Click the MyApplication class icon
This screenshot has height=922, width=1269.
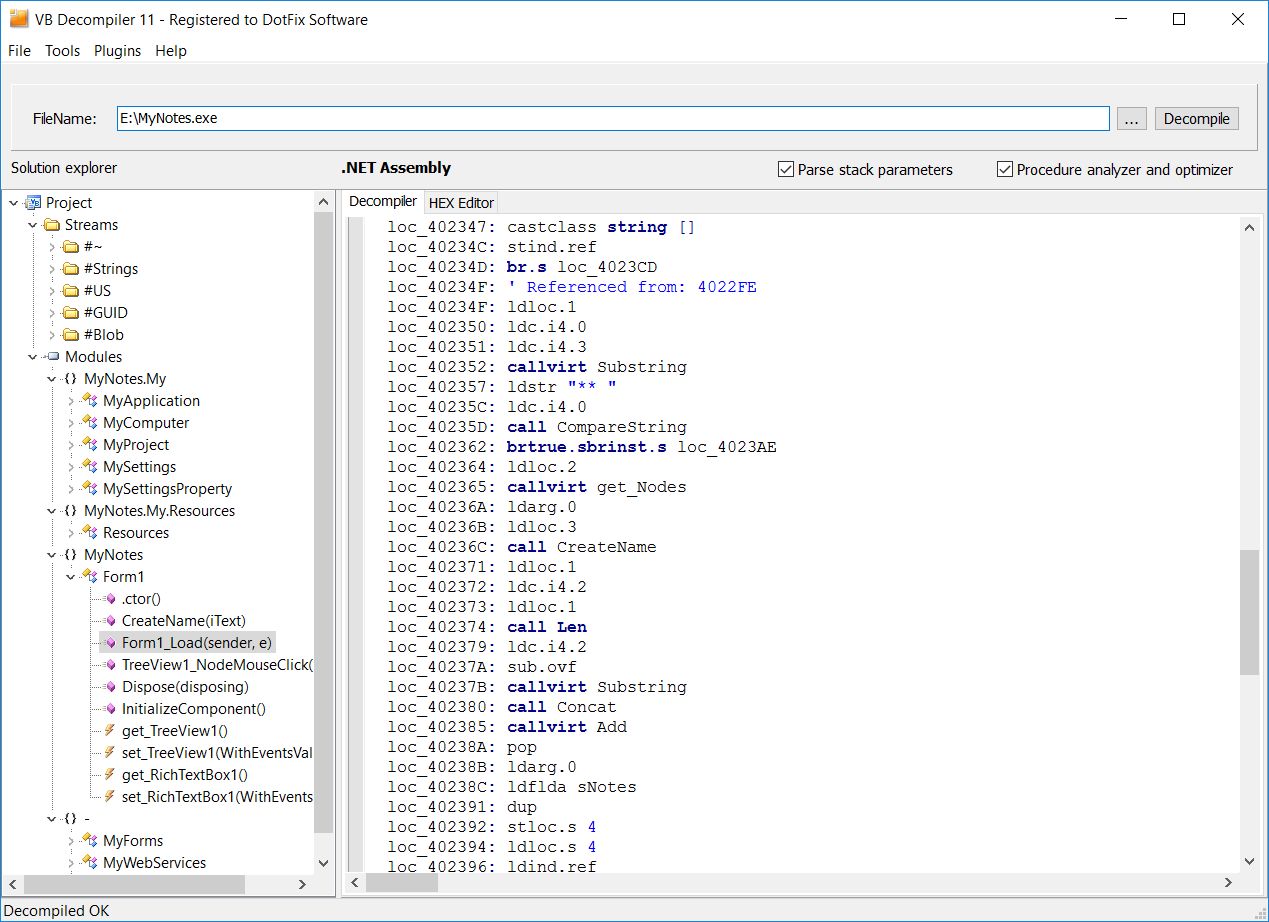pos(90,401)
